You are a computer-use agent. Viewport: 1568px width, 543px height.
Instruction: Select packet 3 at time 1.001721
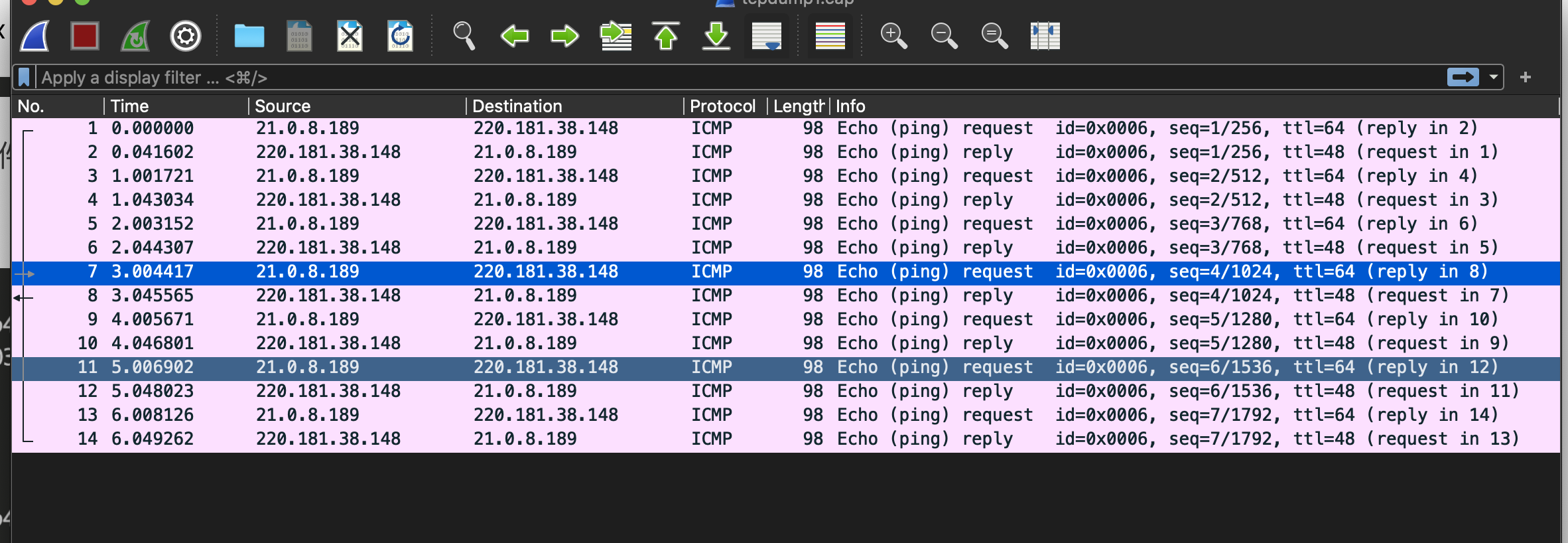(785, 176)
